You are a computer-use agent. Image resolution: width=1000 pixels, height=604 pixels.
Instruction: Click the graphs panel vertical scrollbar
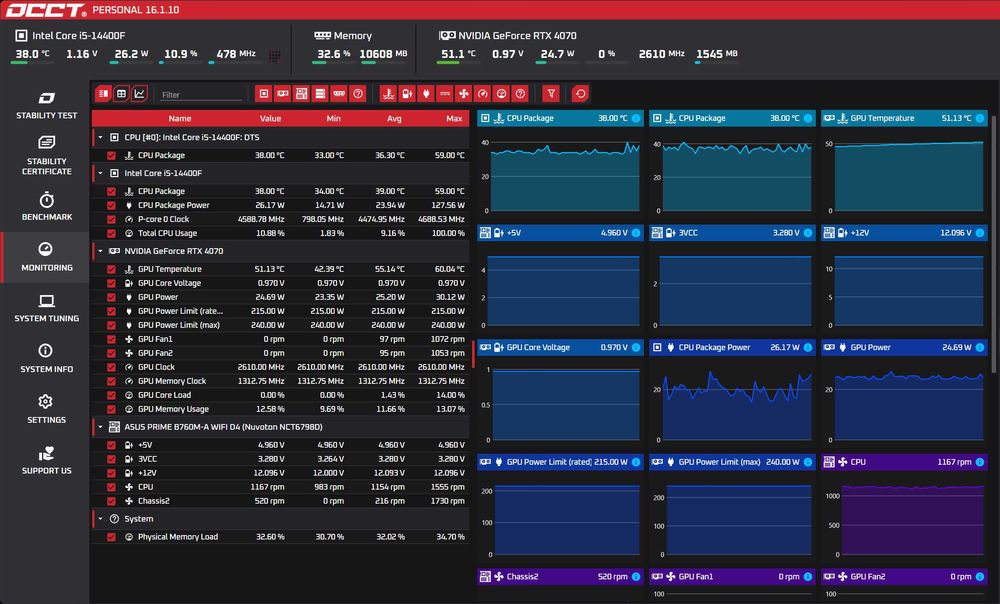(x=994, y=244)
